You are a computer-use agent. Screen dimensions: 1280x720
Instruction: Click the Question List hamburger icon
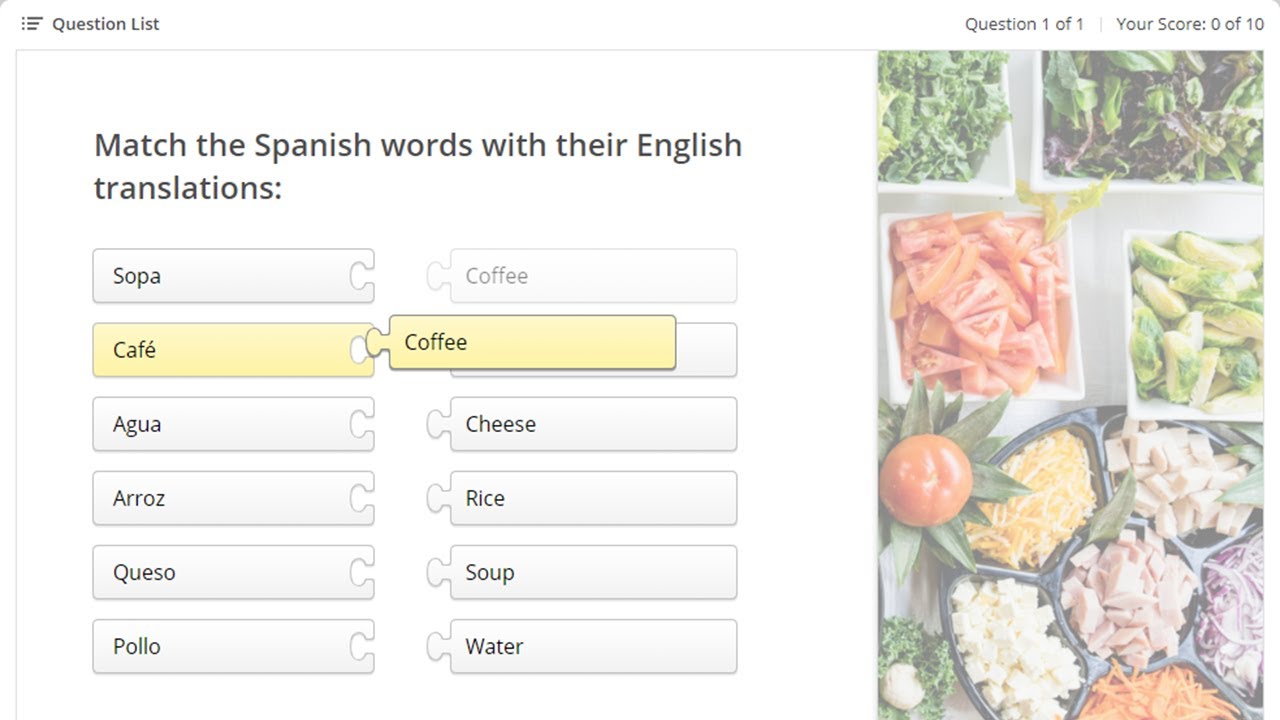32,23
